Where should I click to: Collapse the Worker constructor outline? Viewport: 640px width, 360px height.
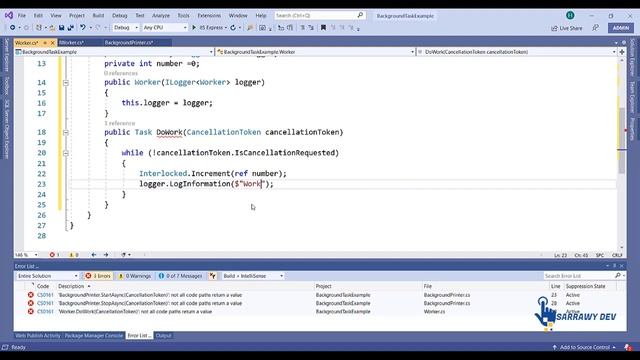(66, 82)
